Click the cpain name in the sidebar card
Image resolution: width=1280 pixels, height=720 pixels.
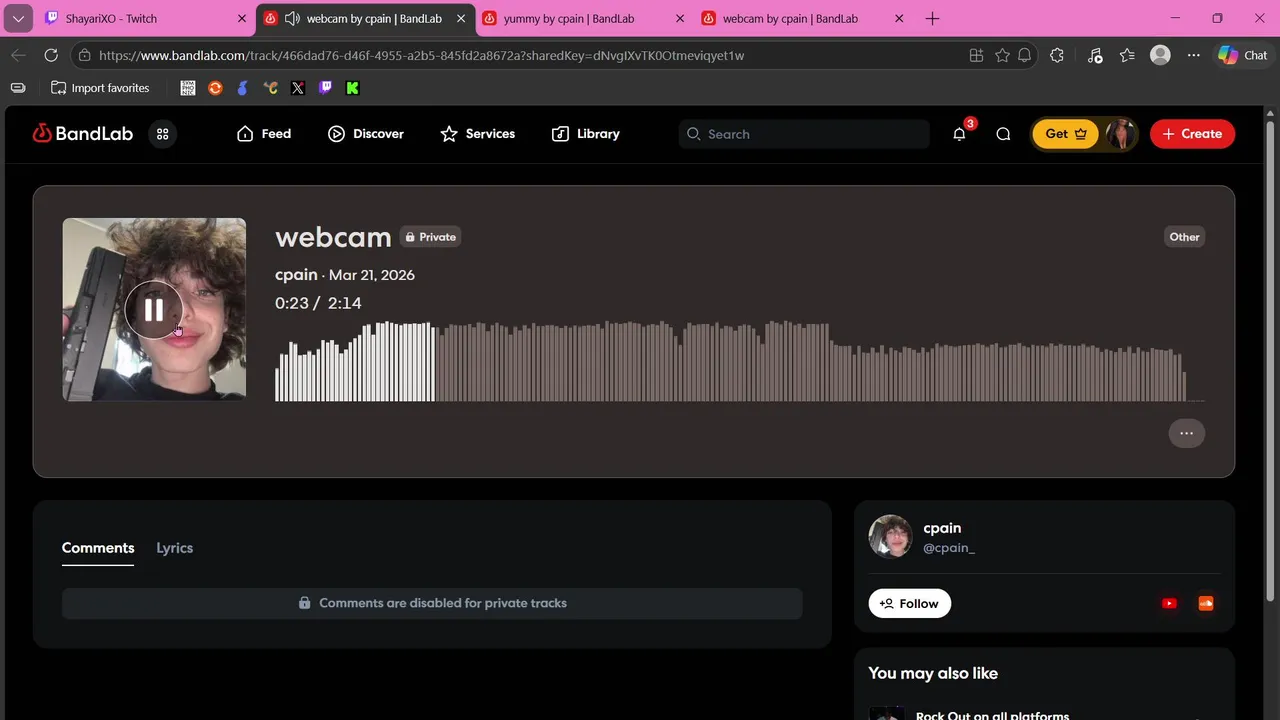tap(942, 528)
